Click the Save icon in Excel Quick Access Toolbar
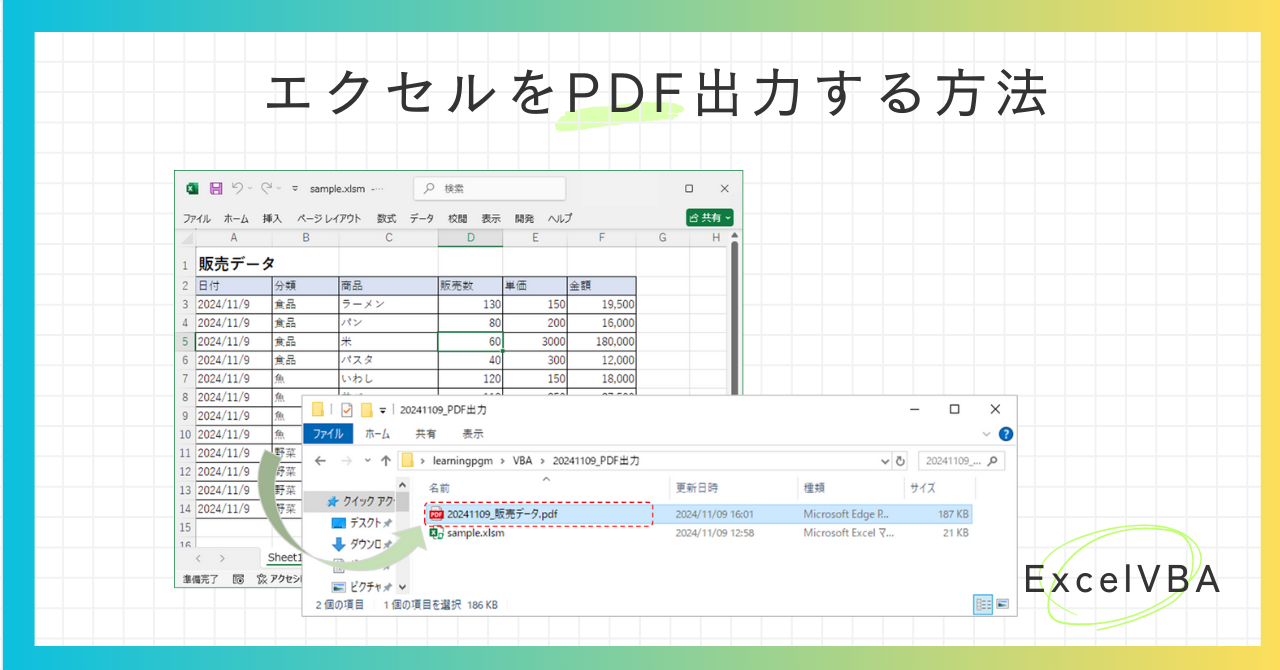This screenshot has width=1280, height=670. [217, 187]
